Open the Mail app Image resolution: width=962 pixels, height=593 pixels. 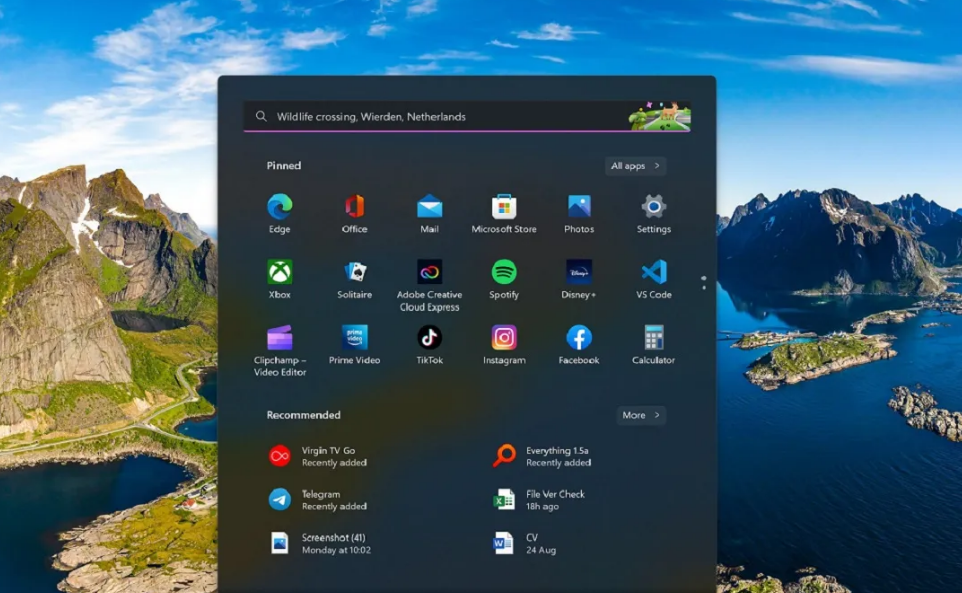point(429,213)
